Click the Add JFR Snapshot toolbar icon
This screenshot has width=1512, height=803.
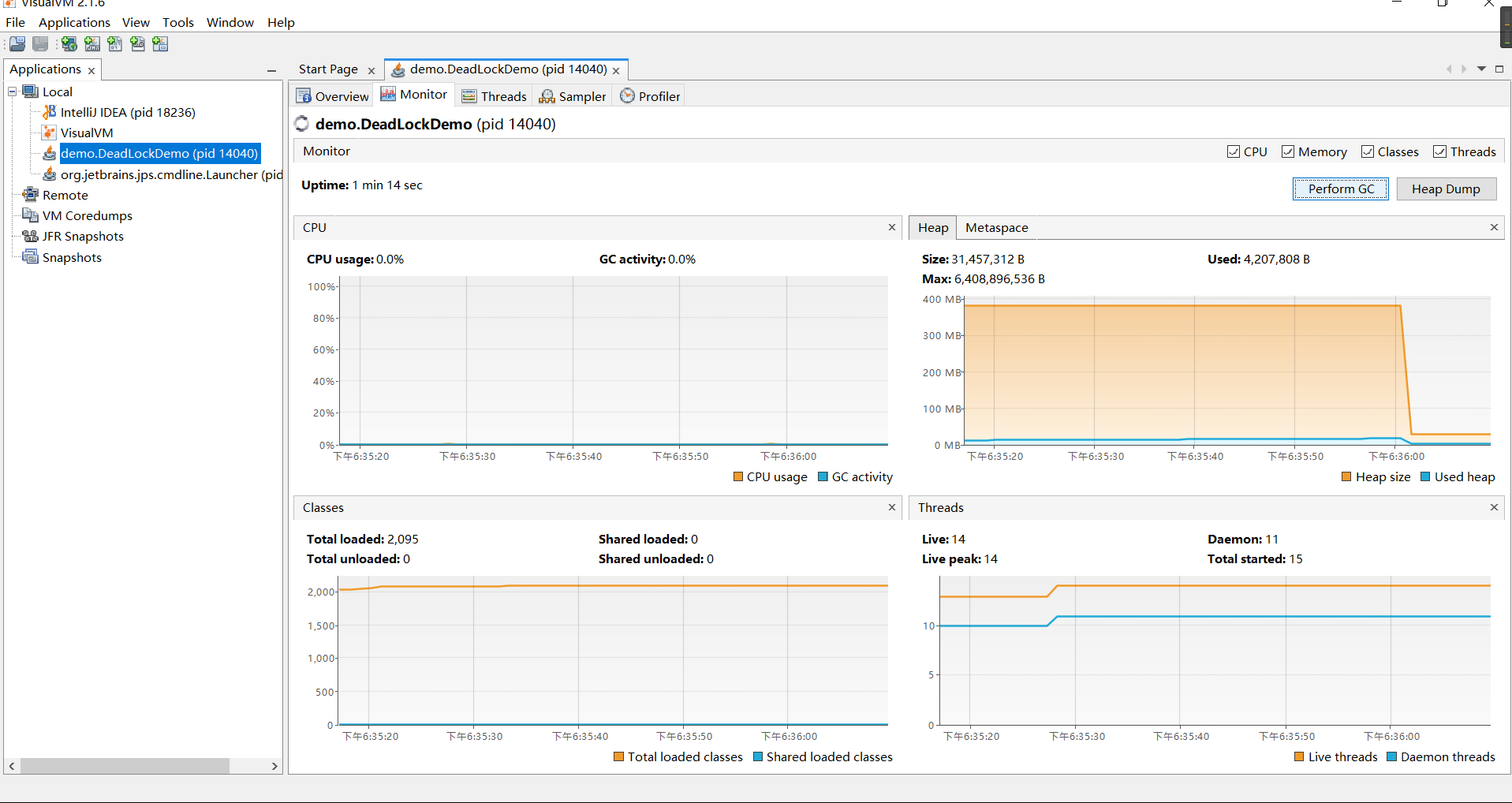coord(138,44)
